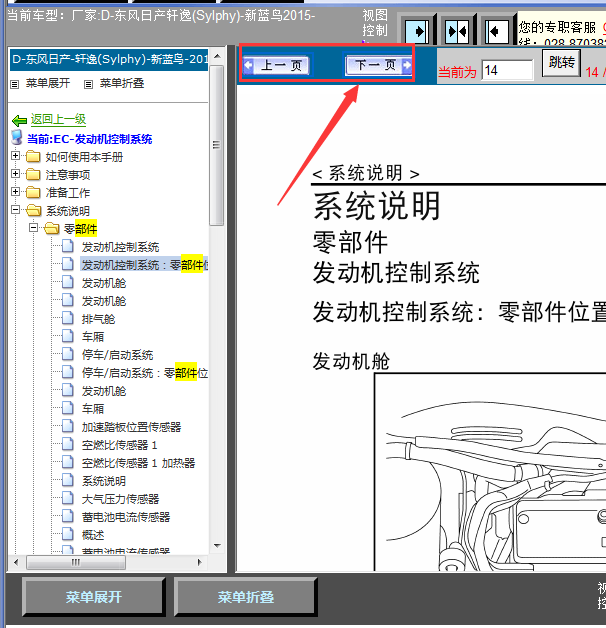Screen dimensions: 606x628
Task: Click checkbox-like icon before top 菜单展开
Action: (x=14, y=84)
